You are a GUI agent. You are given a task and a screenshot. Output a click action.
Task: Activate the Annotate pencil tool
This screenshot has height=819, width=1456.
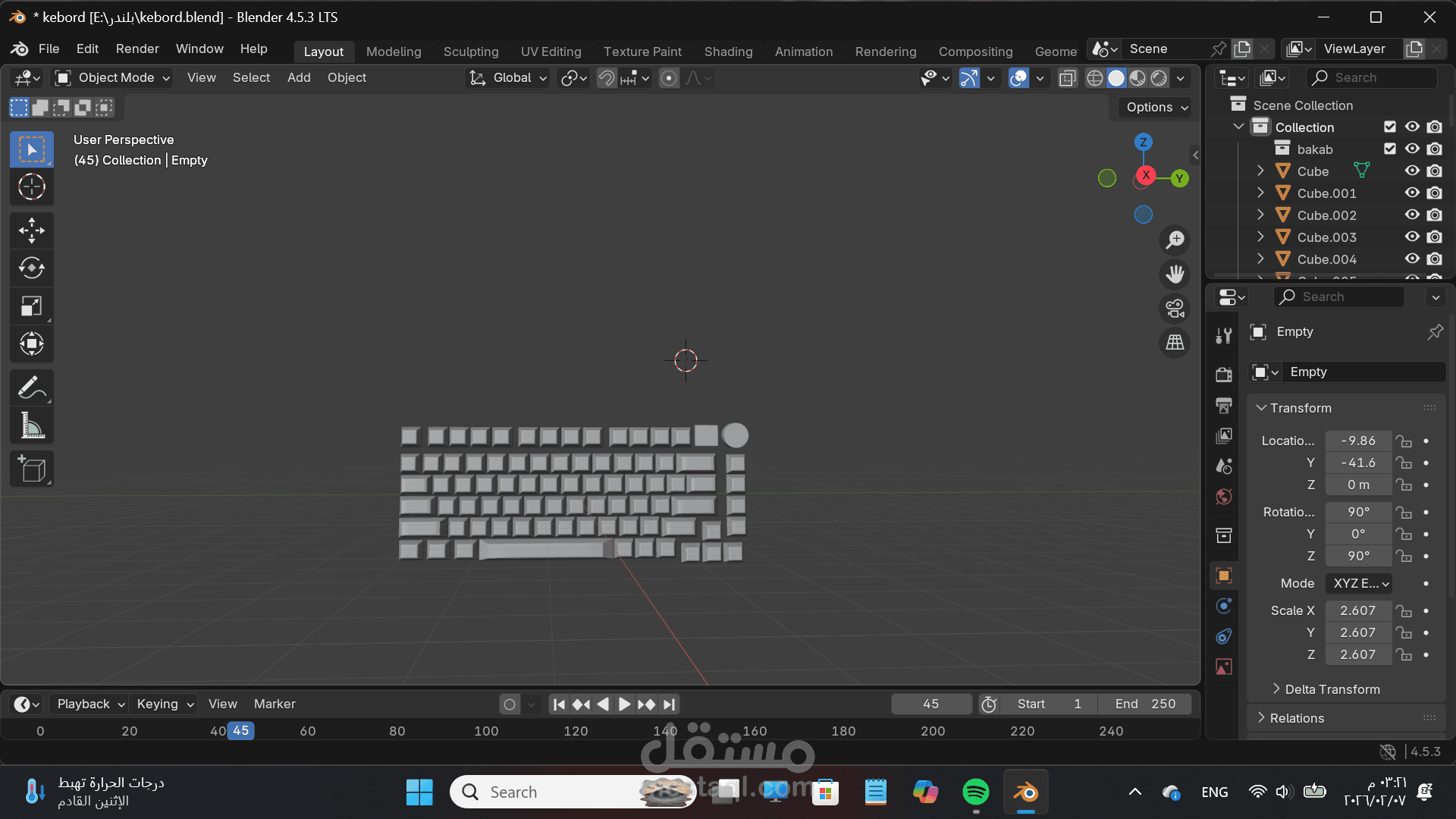[x=31, y=388]
